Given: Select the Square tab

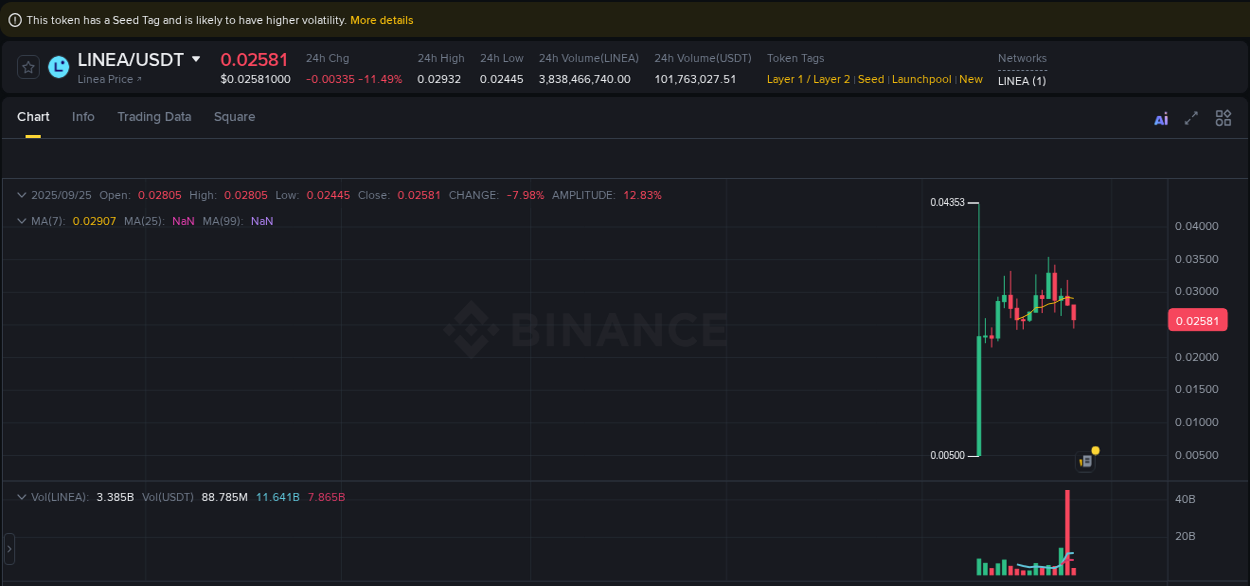Looking at the screenshot, I should [234, 117].
